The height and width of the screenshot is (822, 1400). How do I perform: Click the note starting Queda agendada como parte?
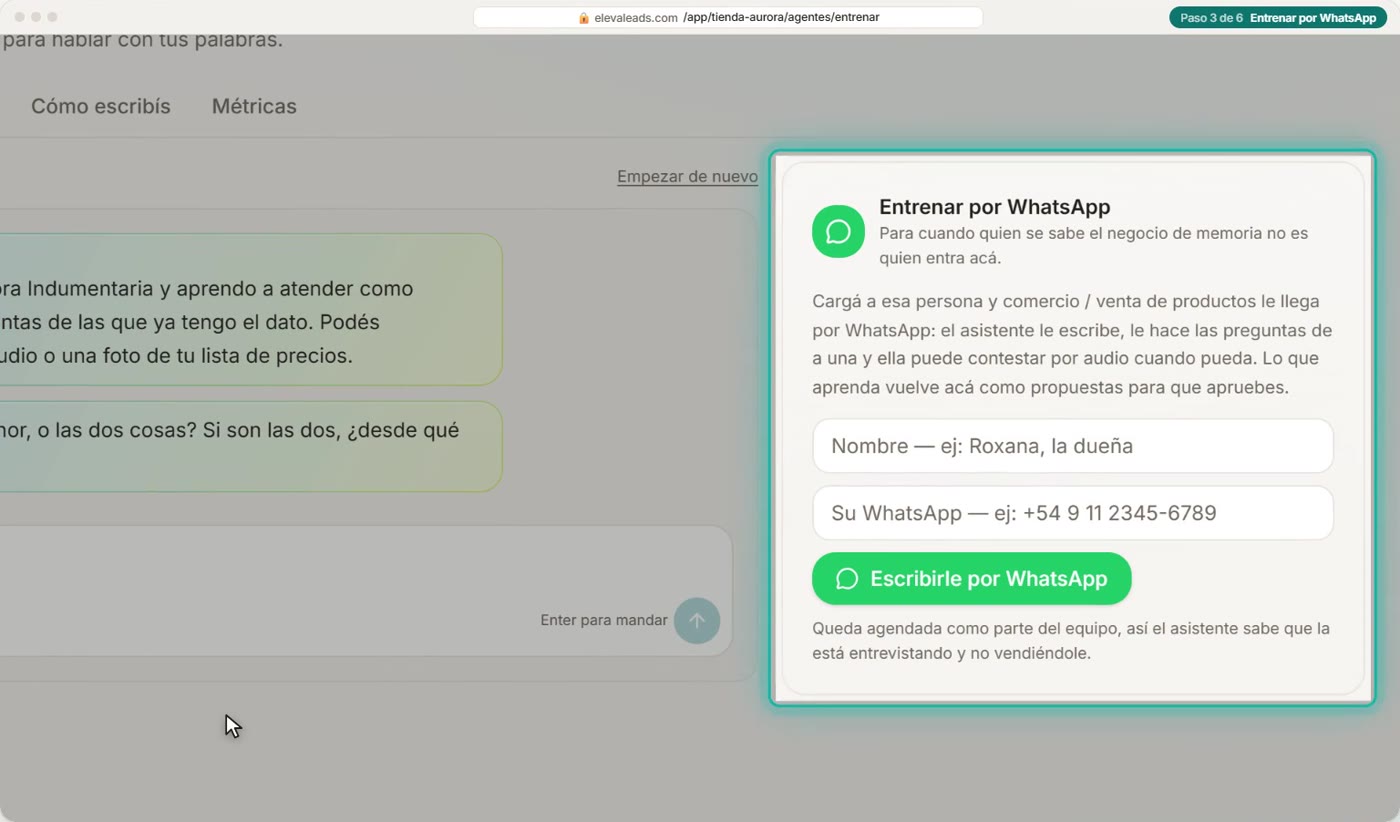(x=1071, y=641)
